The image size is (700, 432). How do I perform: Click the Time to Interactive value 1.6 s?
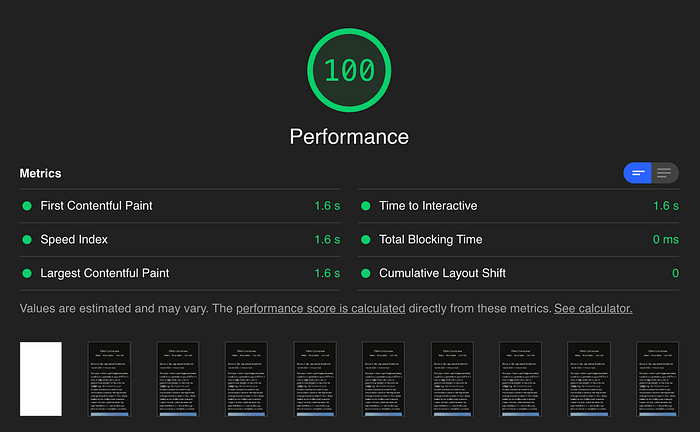tap(666, 206)
